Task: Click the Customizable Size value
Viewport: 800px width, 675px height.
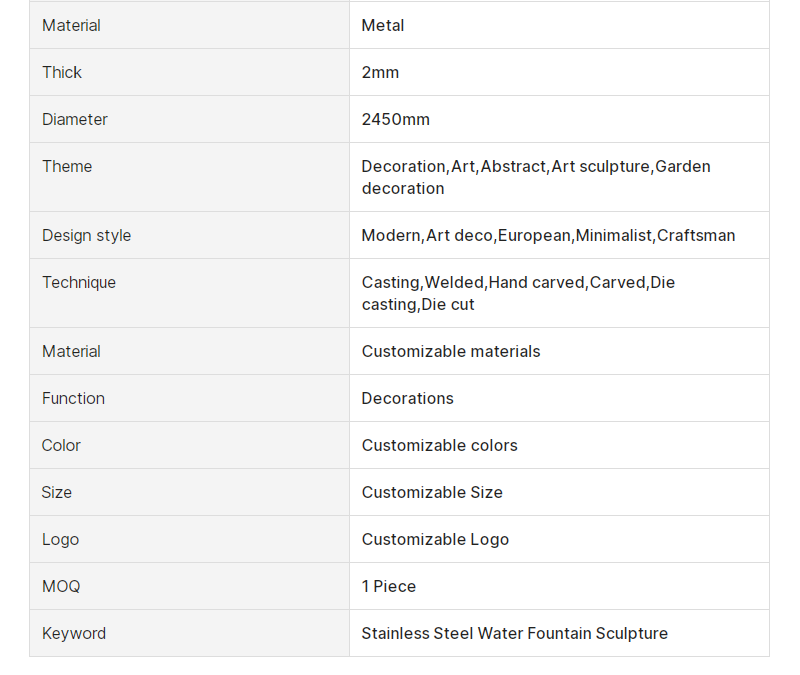Action: 432,492
